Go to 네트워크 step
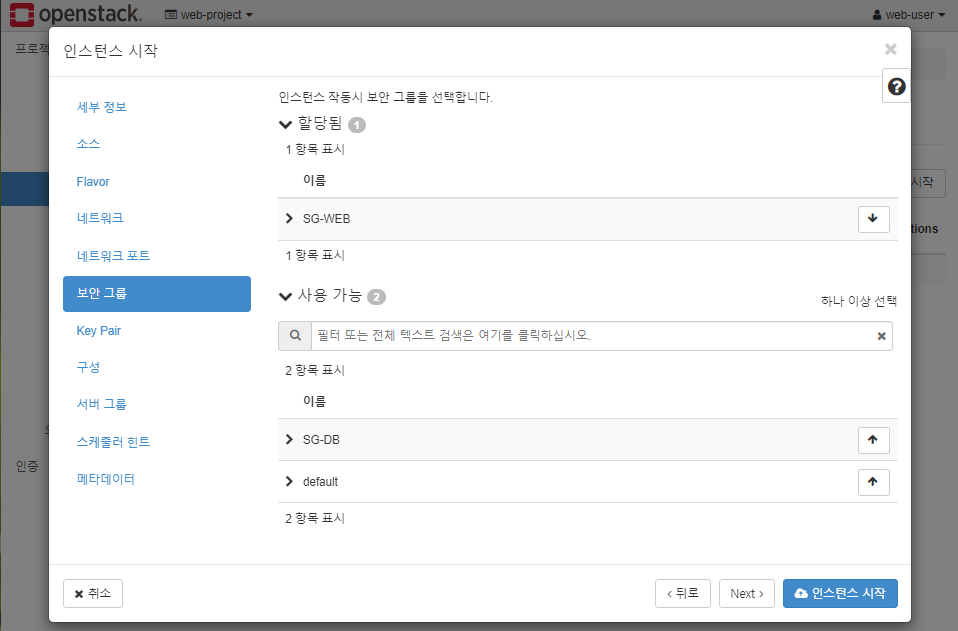This screenshot has width=958, height=631. pos(100,218)
